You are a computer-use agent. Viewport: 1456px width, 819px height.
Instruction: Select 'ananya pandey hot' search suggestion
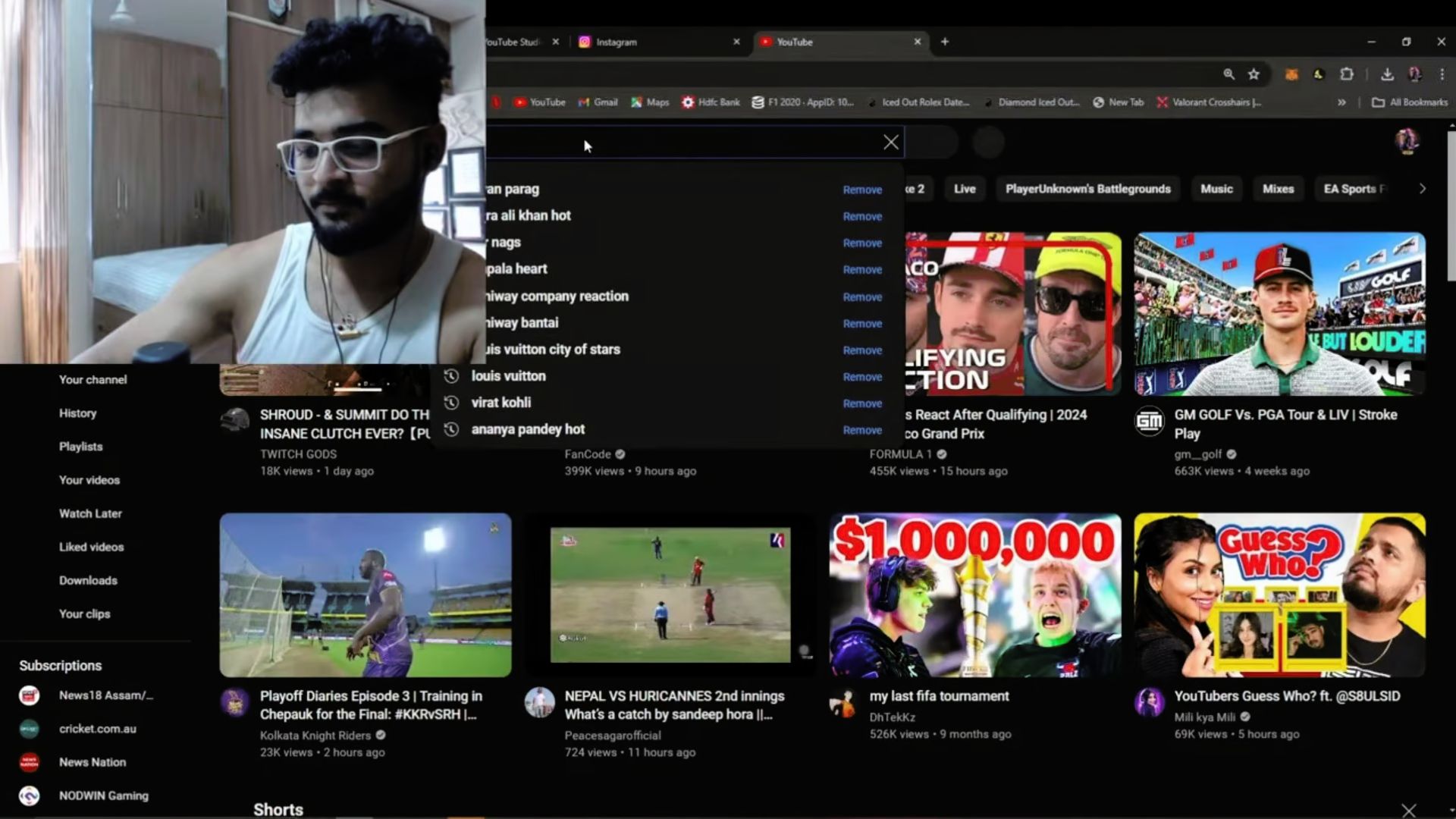tap(528, 429)
